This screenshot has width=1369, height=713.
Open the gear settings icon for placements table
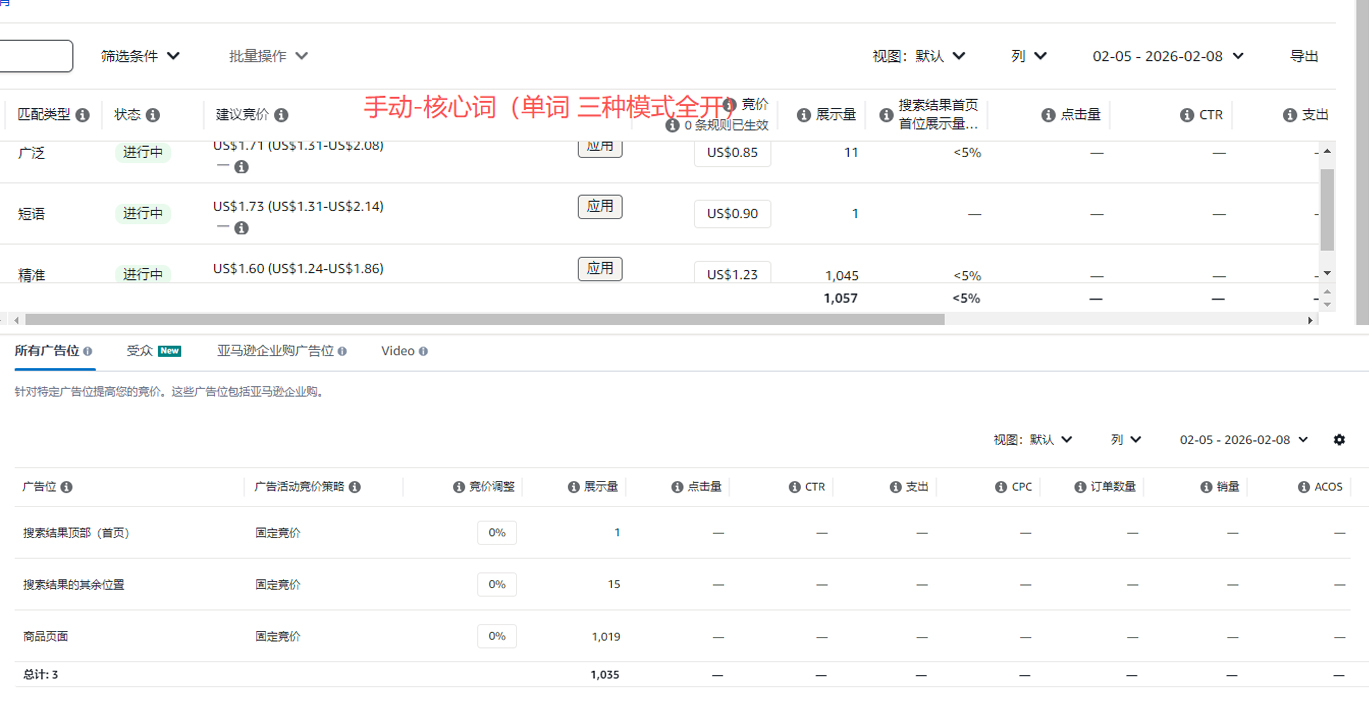click(1339, 440)
